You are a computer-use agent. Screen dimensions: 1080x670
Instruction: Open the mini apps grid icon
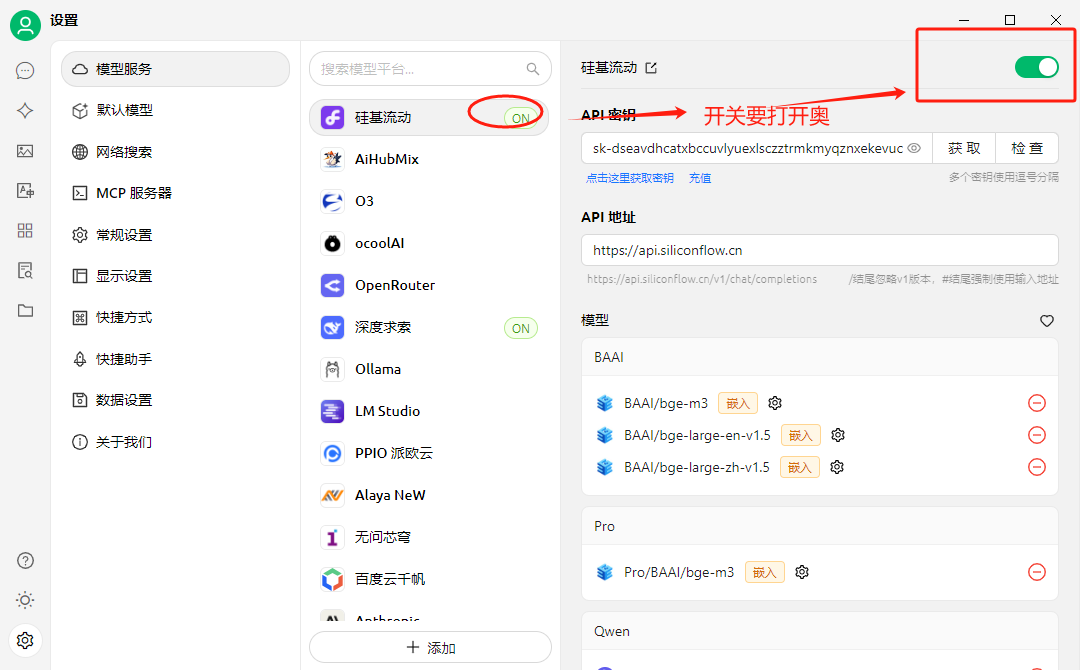(x=25, y=231)
